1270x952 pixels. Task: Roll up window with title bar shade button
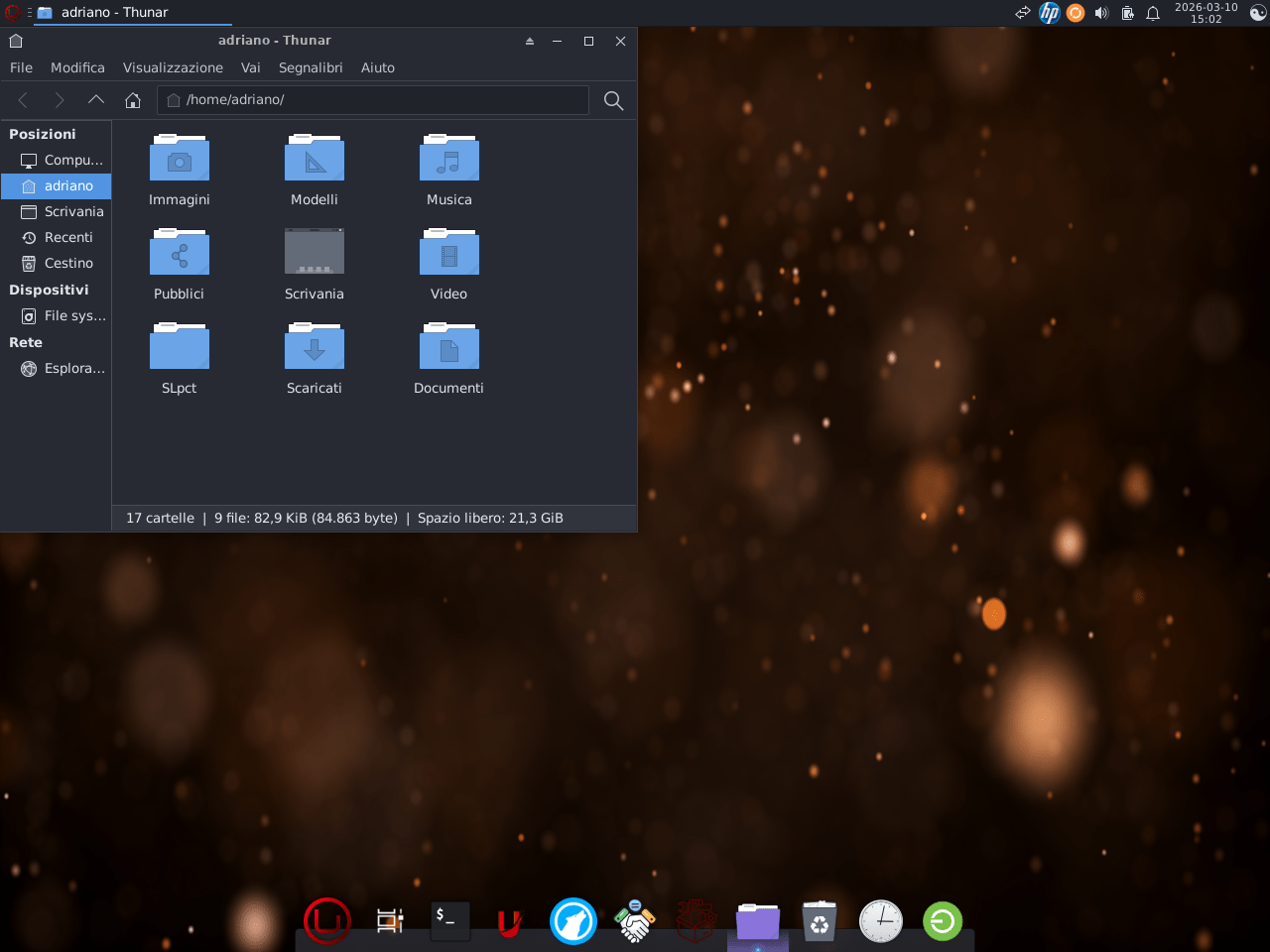529,41
